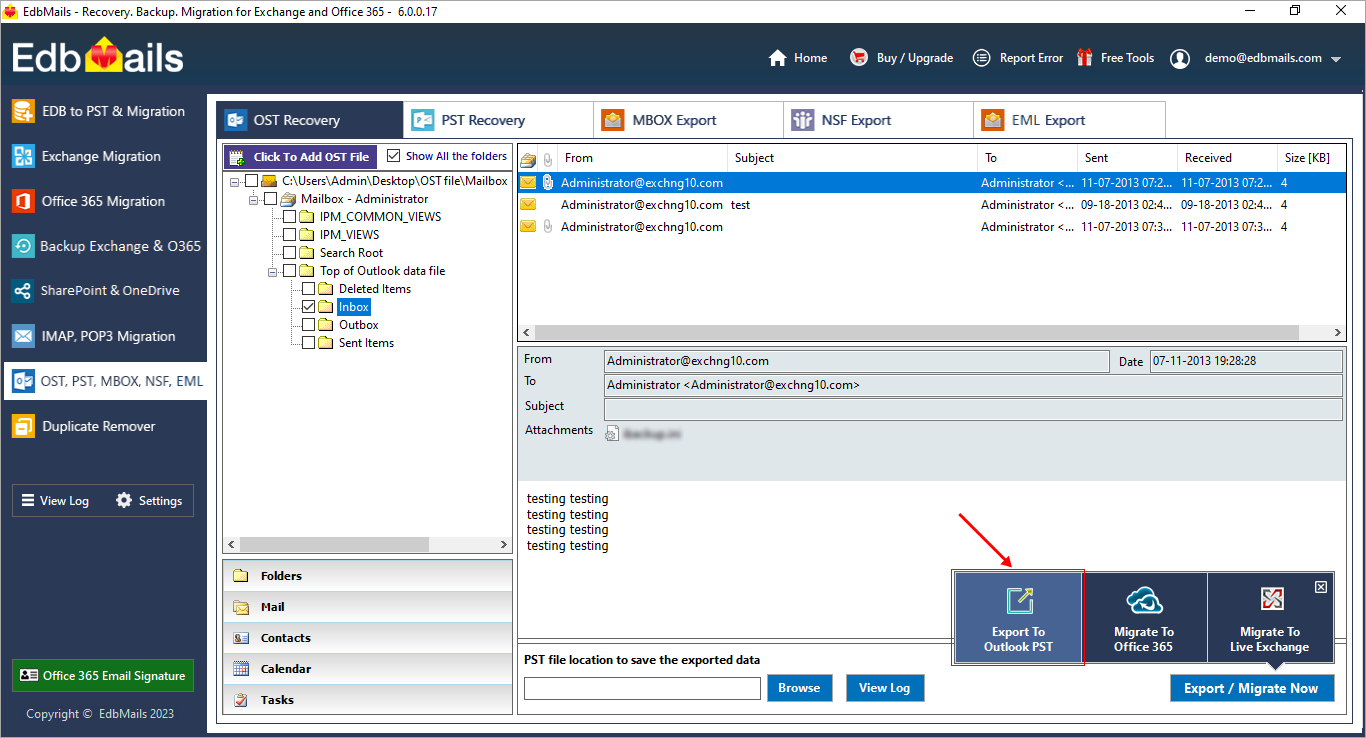1366x738 pixels.
Task: Click the View Log hamburger icon in sidebar
Action: coord(28,500)
